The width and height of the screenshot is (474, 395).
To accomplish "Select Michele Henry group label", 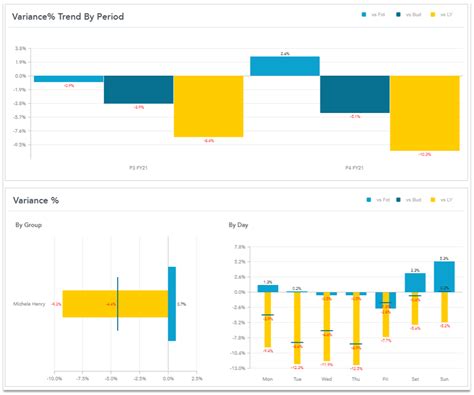I will tap(29, 304).
